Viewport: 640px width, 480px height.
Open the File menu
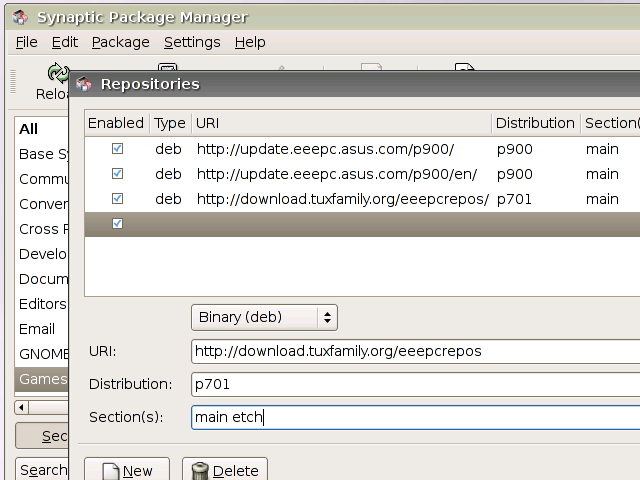click(x=27, y=42)
